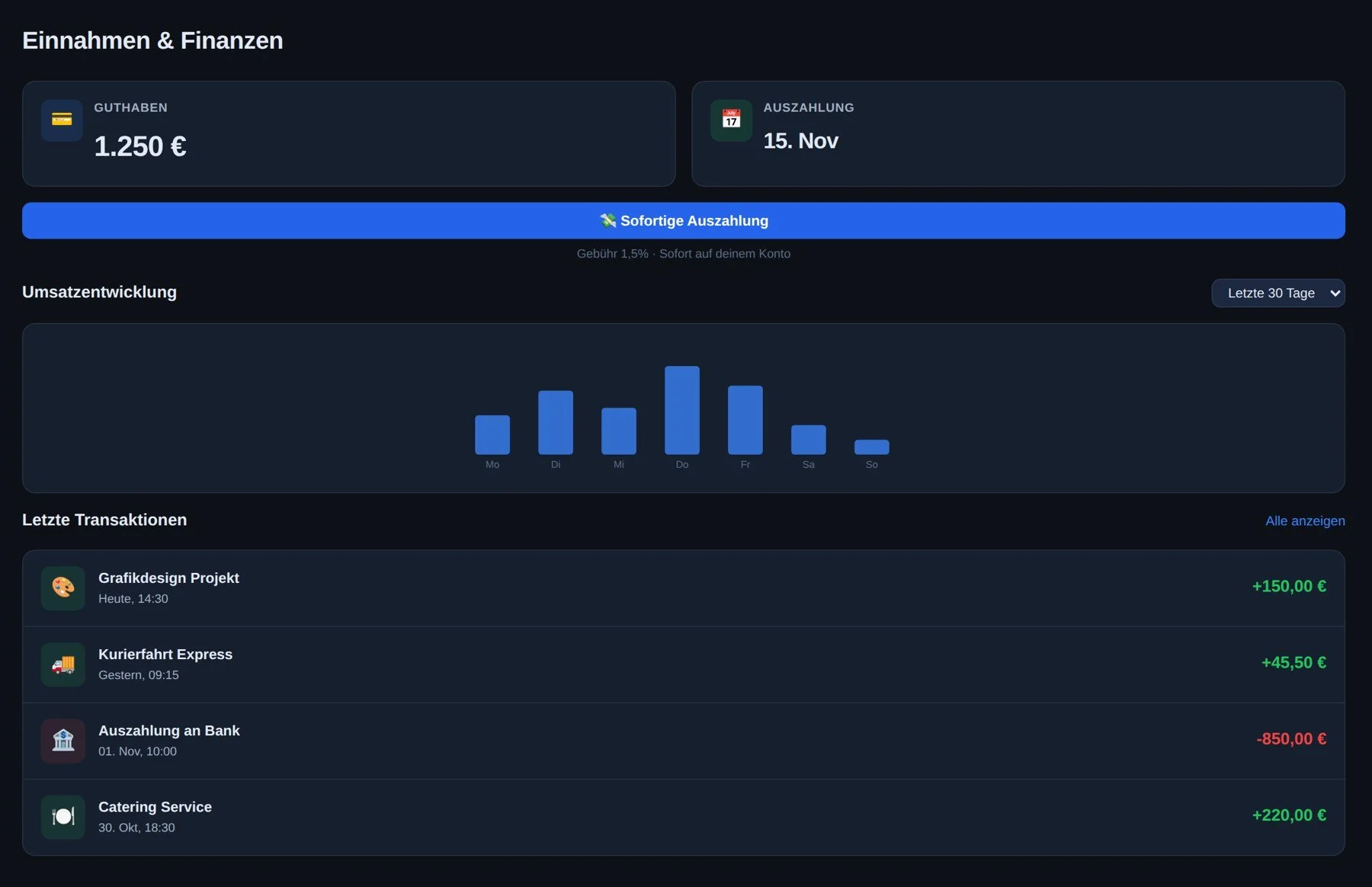
Task: Select the Sa bar in revenue chart
Action: [809, 440]
